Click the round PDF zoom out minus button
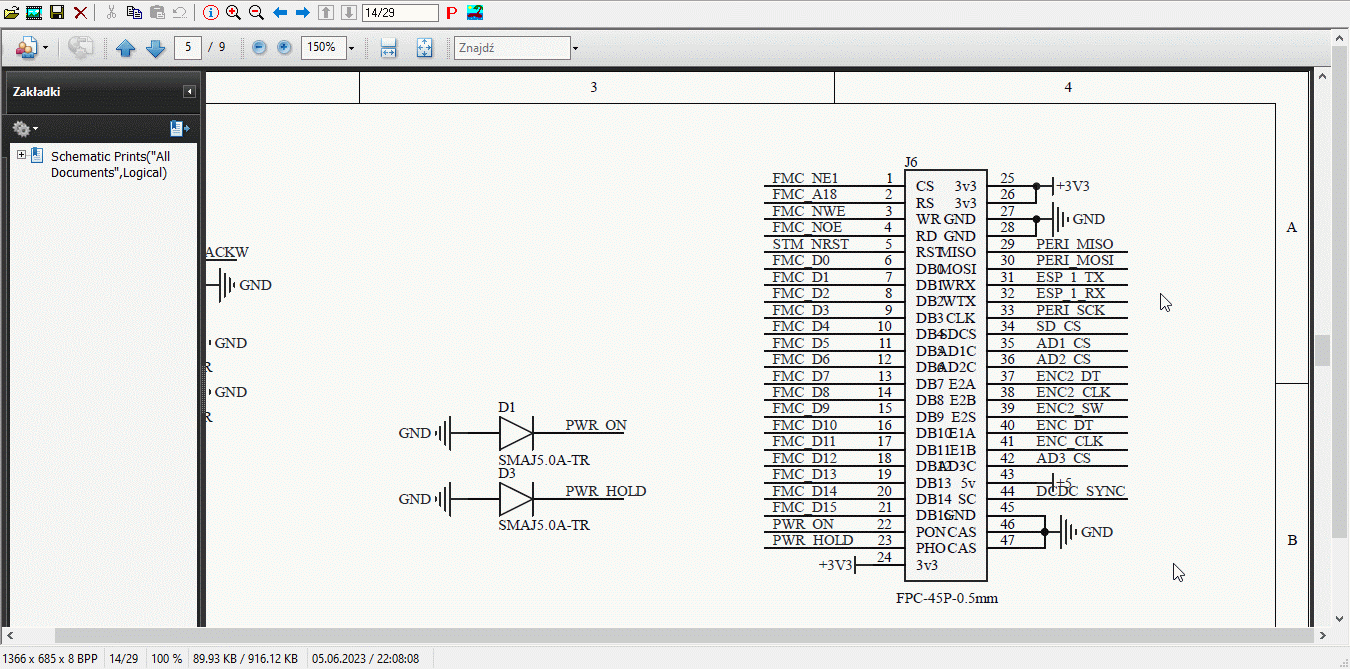The image size is (1350, 669). pyautogui.click(x=260, y=48)
